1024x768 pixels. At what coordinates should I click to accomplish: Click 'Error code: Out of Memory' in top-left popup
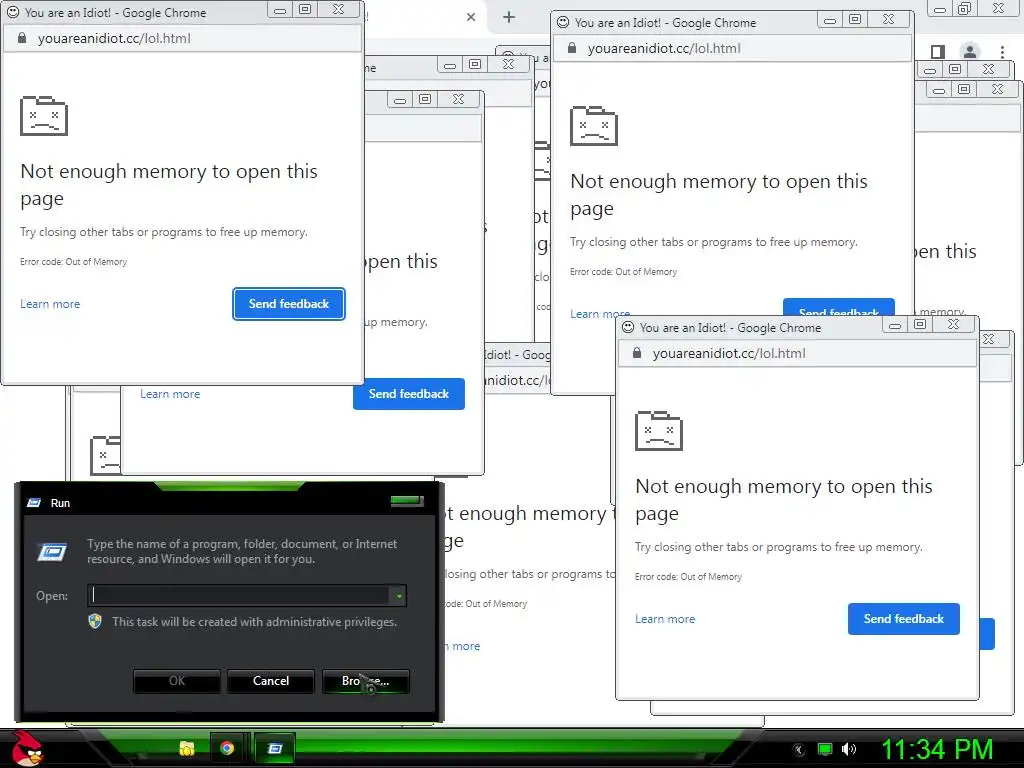(73, 261)
